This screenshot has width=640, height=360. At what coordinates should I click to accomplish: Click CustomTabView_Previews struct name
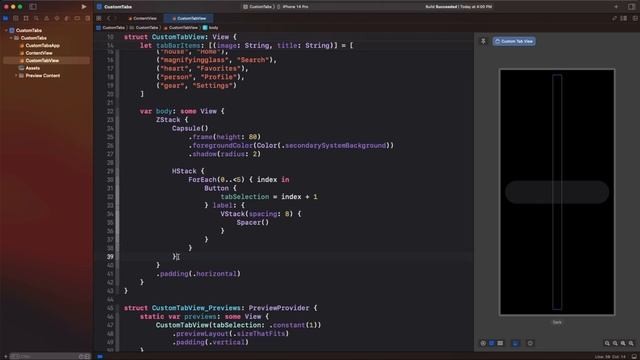tap(196, 308)
